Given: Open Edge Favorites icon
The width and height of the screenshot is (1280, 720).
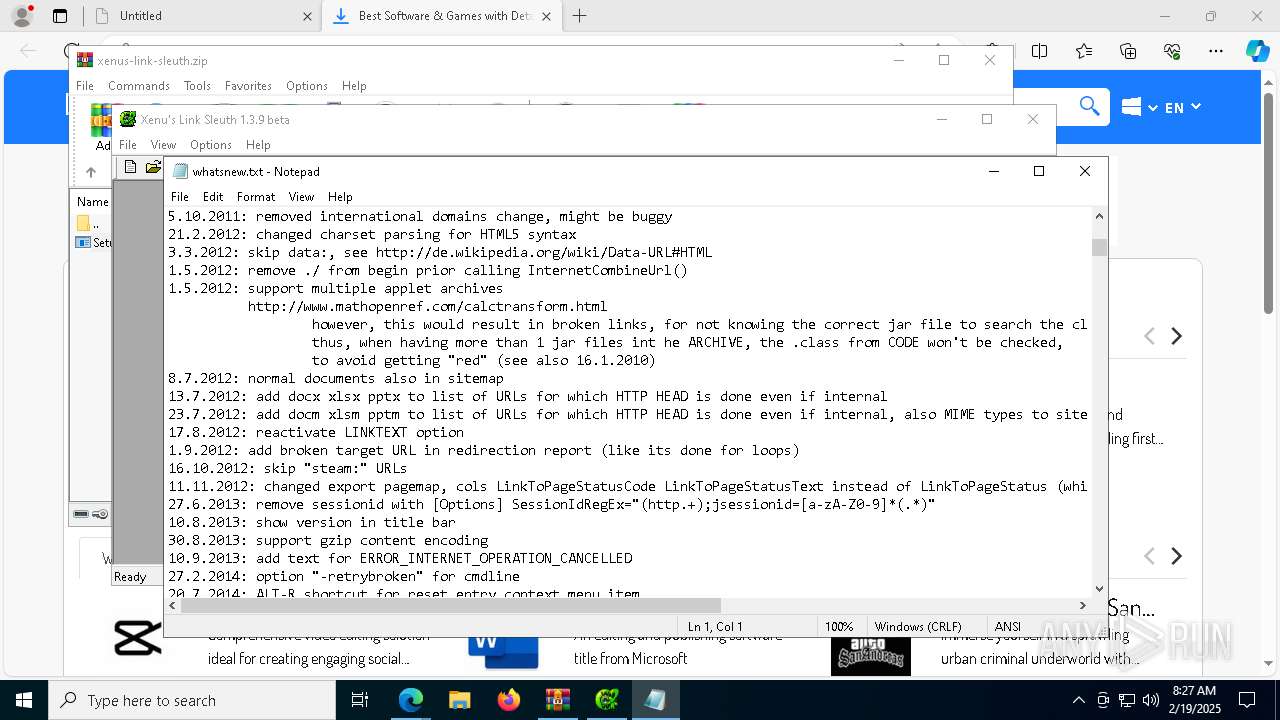Looking at the screenshot, I should pyautogui.click(x=1084, y=51).
